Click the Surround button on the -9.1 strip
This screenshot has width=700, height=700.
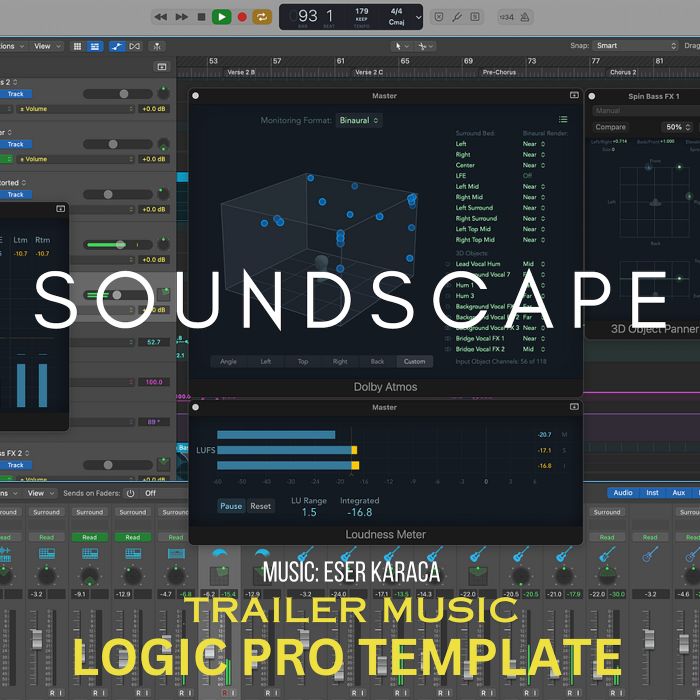pos(90,512)
